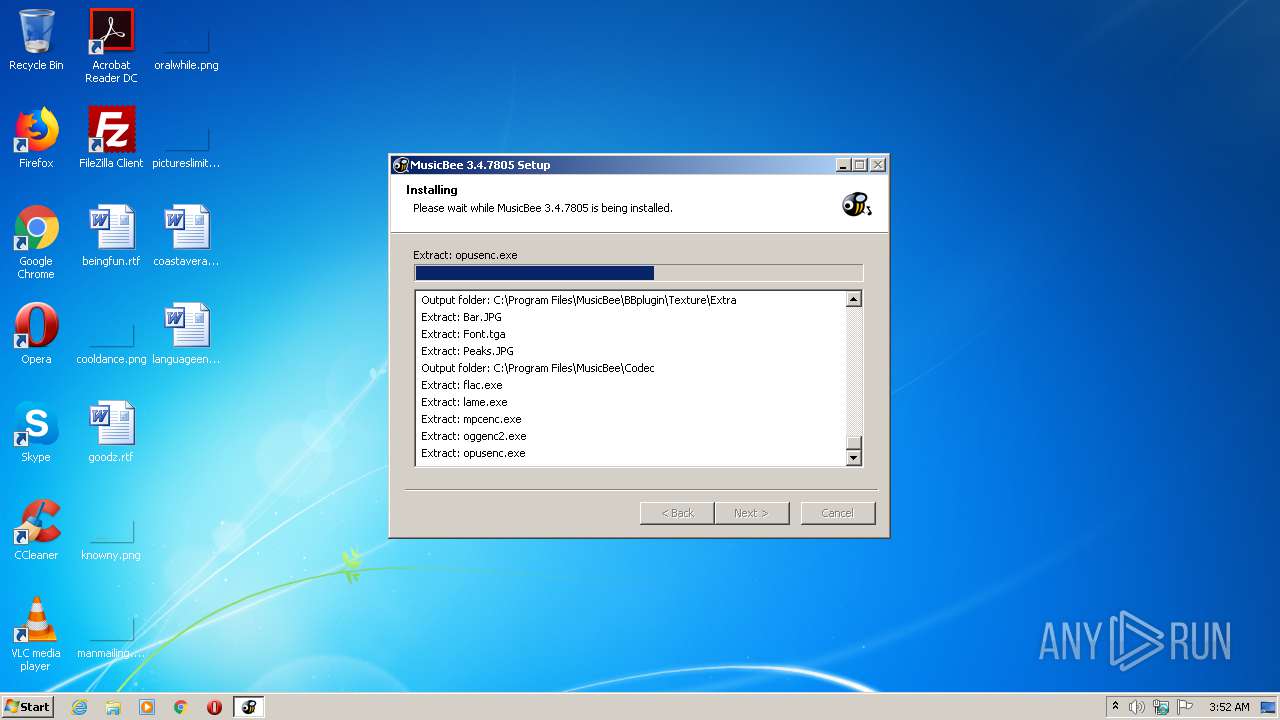Viewport: 1280px width, 720px height.
Task: Open Windows Explorer folder in taskbar
Action: [113, 707]
